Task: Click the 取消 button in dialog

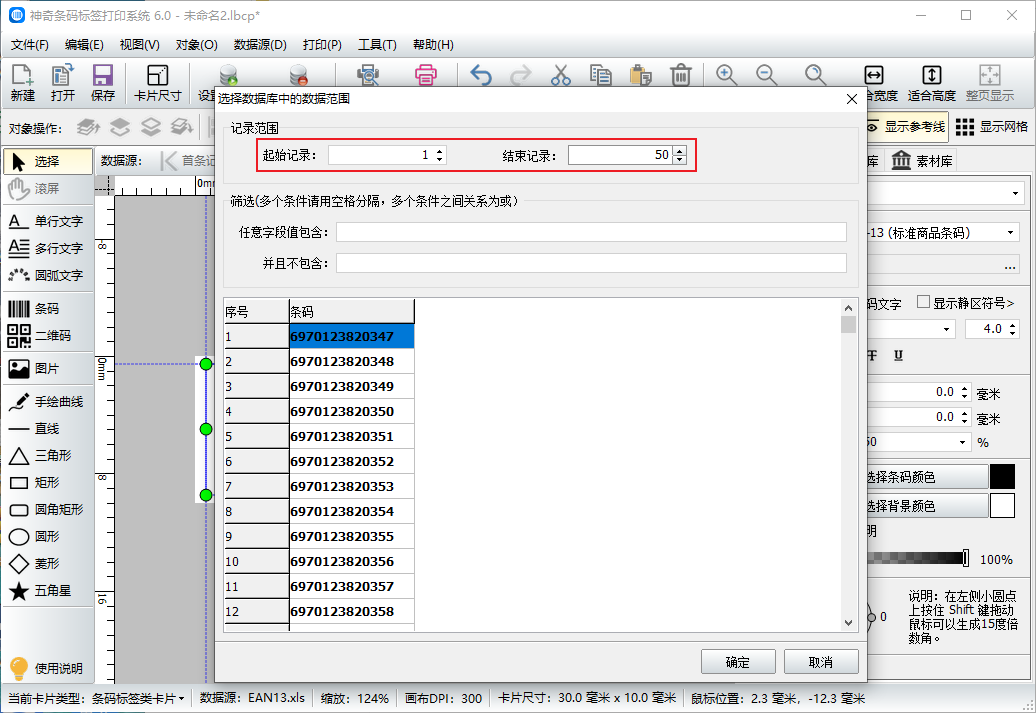Action: pyautogui.click(x=821, y=662)
